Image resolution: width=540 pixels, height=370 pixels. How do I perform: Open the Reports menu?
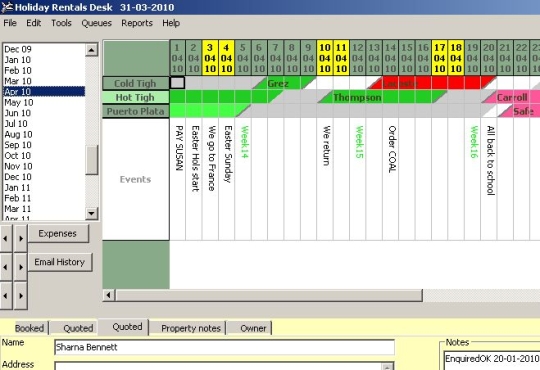pyautogui.click(x=137, y=23)
